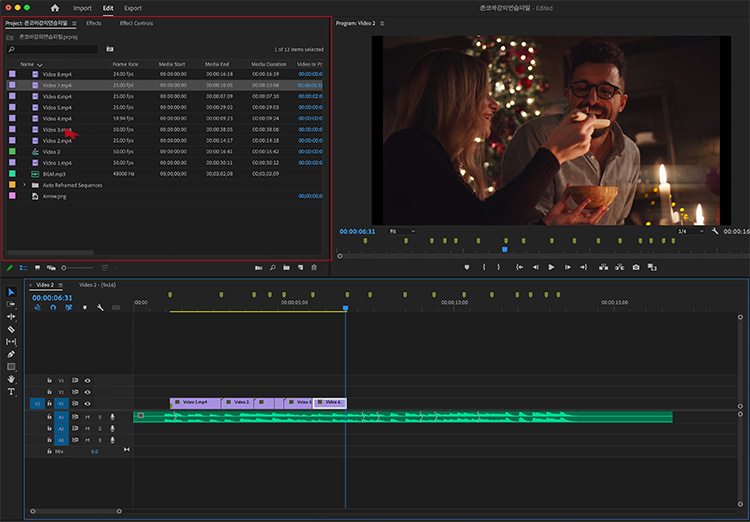Switch to Export workspace tab
The image size is (750, 522).
[x=132, y=8]
